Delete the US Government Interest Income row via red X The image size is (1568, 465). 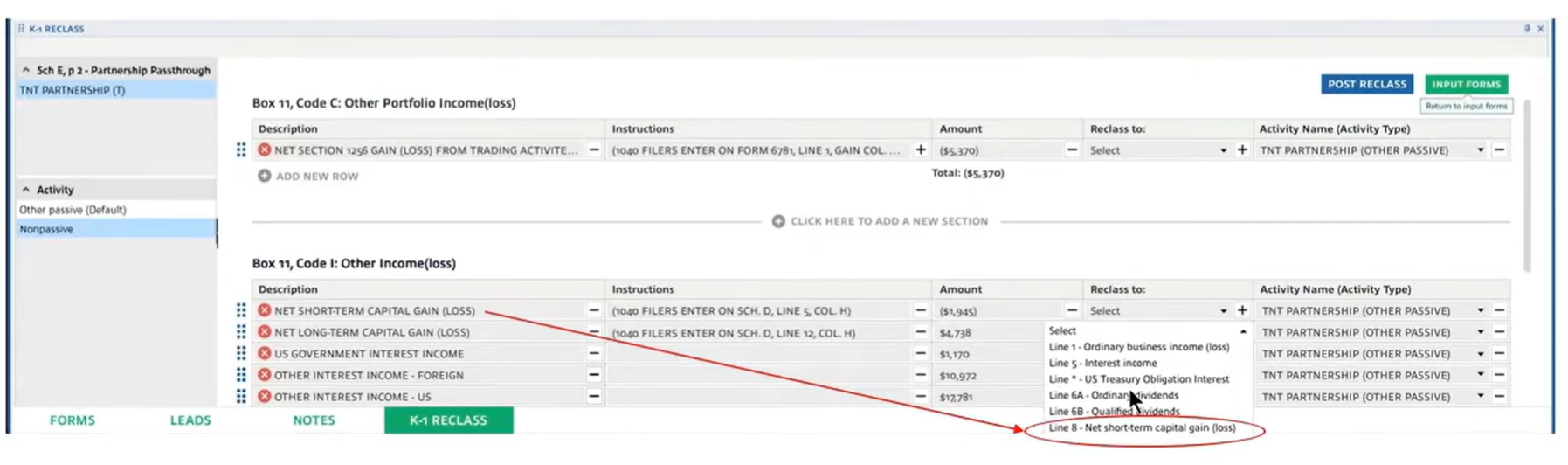tap(264, 353)
